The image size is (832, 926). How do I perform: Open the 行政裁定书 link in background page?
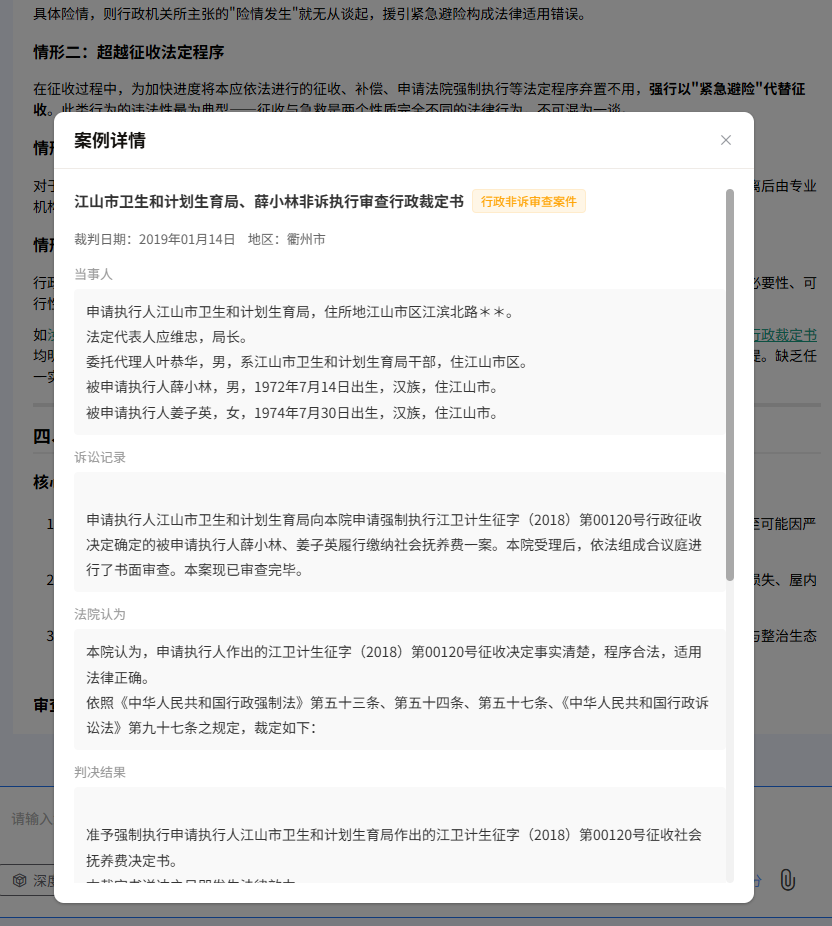[x=786, y=335]
